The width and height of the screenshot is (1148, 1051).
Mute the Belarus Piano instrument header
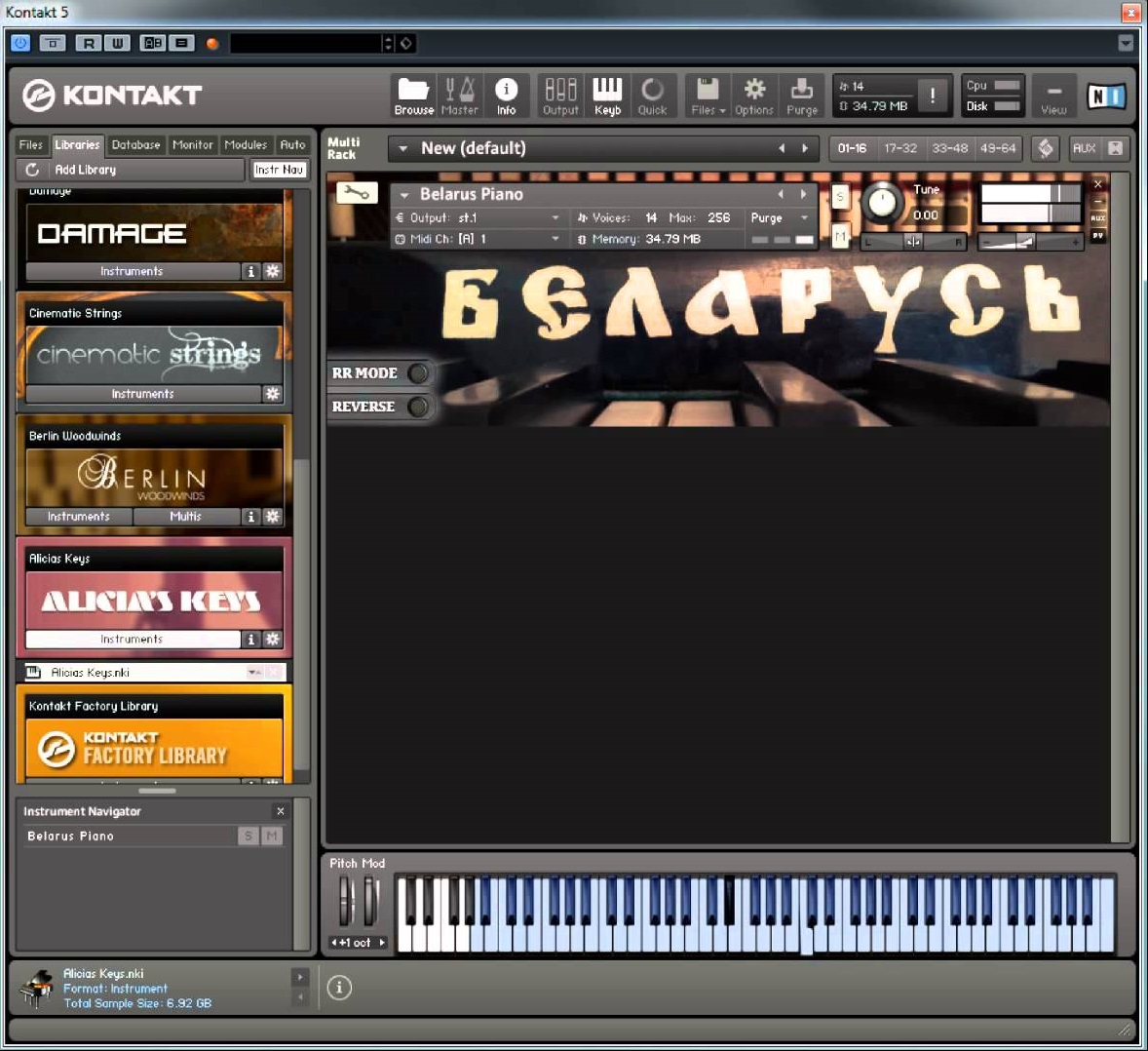pos(840,236)
